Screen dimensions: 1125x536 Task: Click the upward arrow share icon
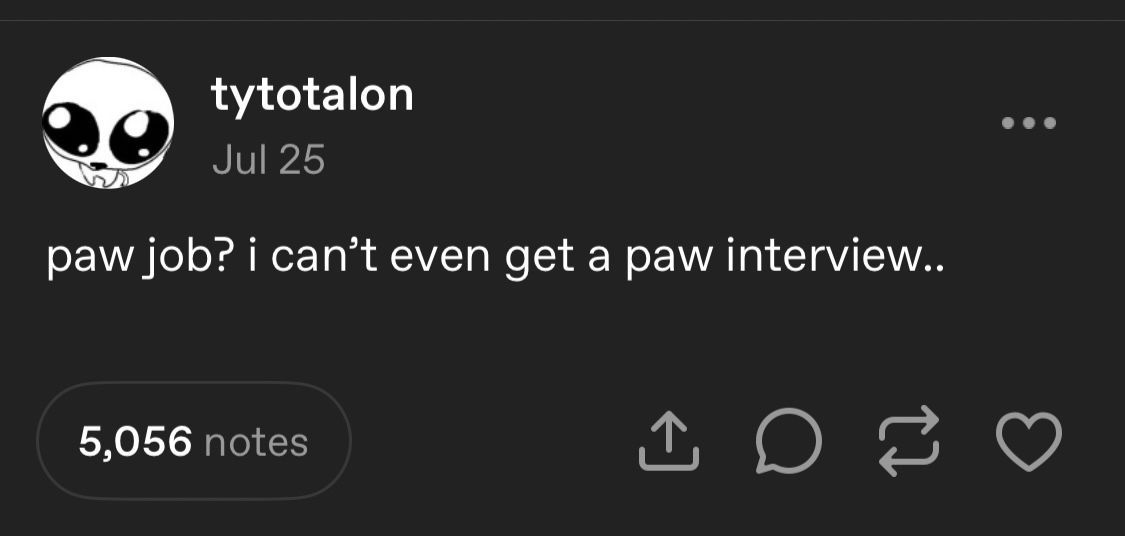pyautogui.click(x=667, y=440)
